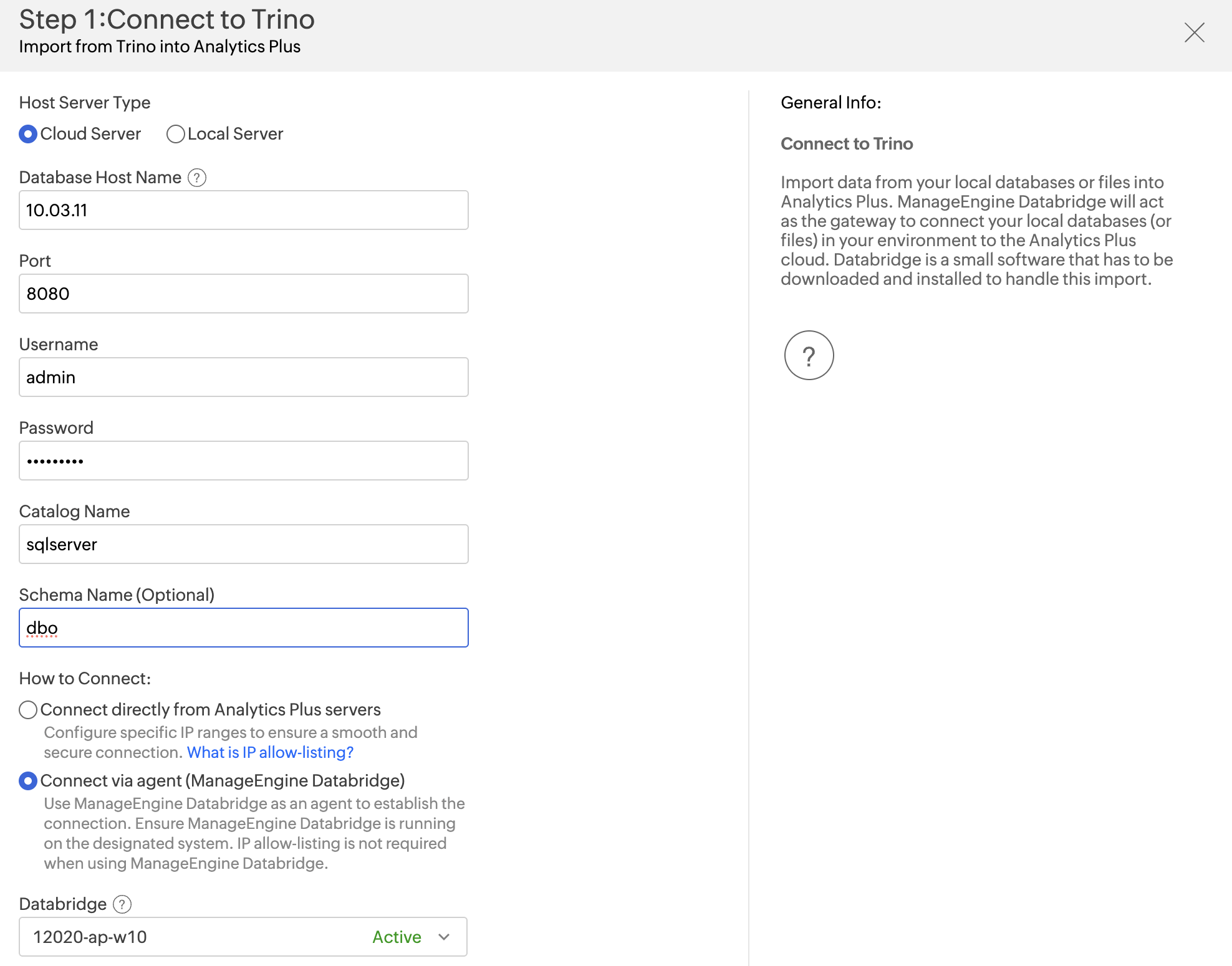Focus the Database Host Name field

click(x=244, y=210)
